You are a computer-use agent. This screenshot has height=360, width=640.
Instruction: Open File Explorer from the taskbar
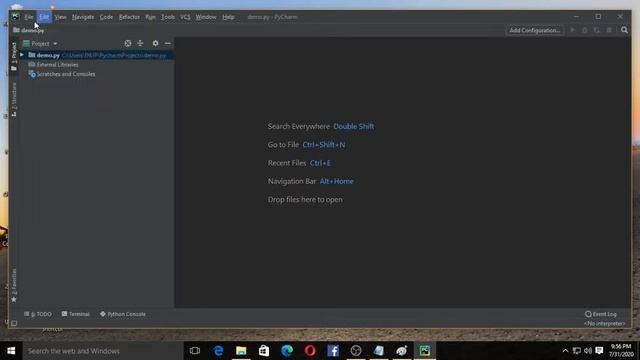(x=241, y=351)
